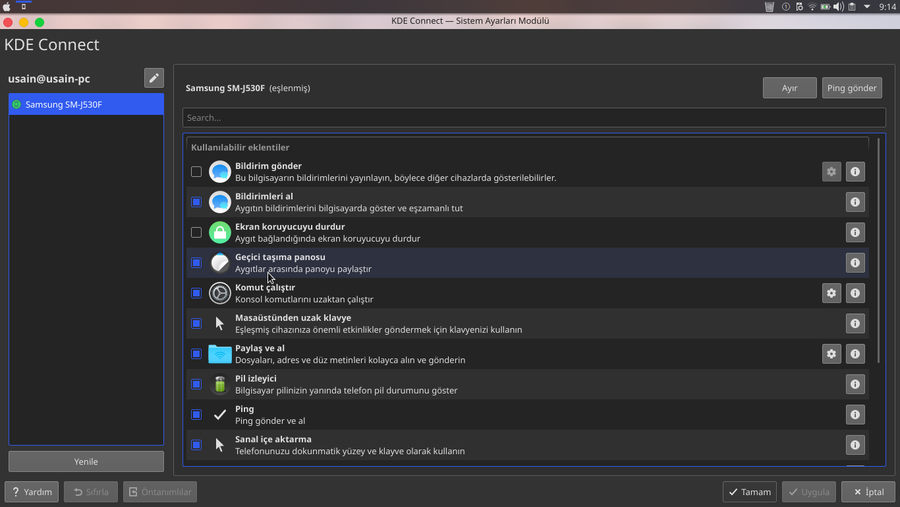
Task: Click the 'Ping gönder ve al' description
Action: (x=270, y=421)
